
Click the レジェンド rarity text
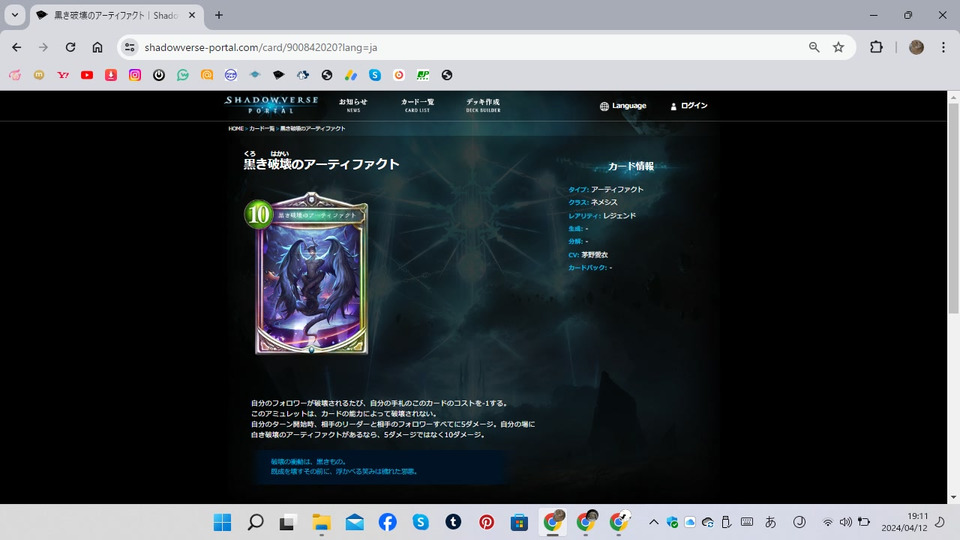(x=620, y=216)
